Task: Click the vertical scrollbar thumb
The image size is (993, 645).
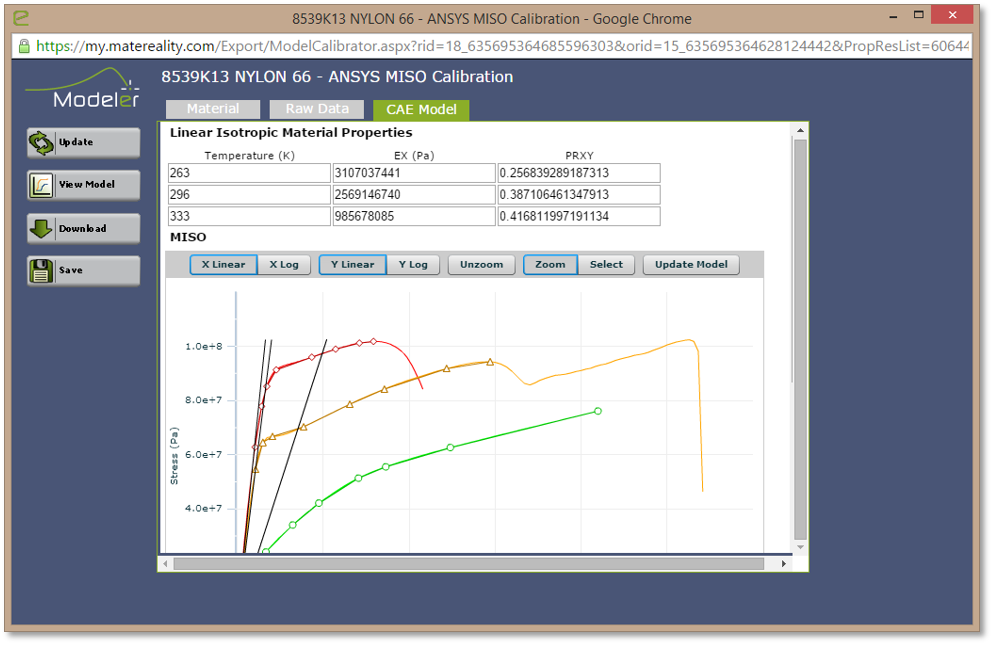Action: (800, 339)
